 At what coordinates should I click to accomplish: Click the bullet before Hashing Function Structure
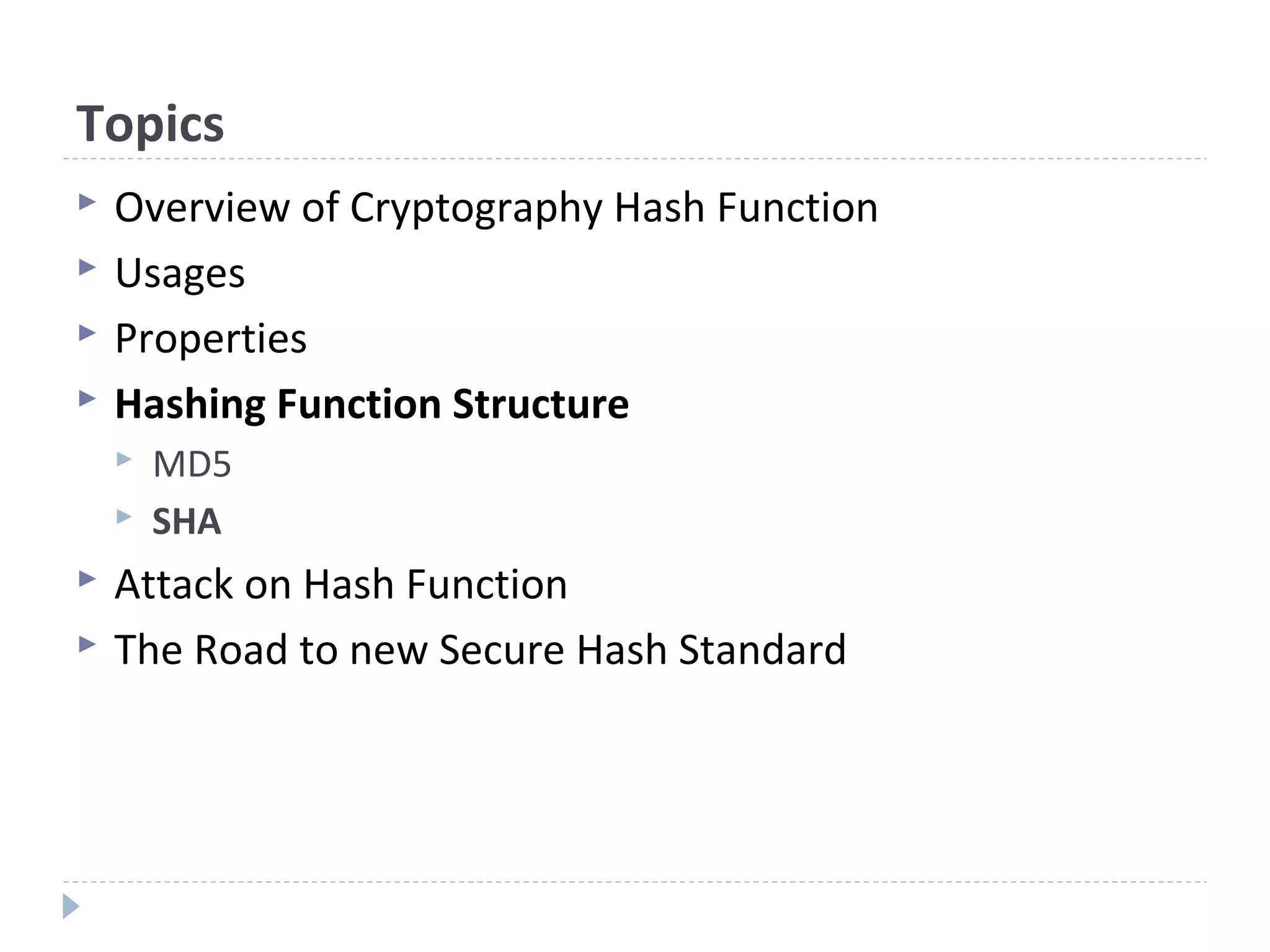pos(87,399)
